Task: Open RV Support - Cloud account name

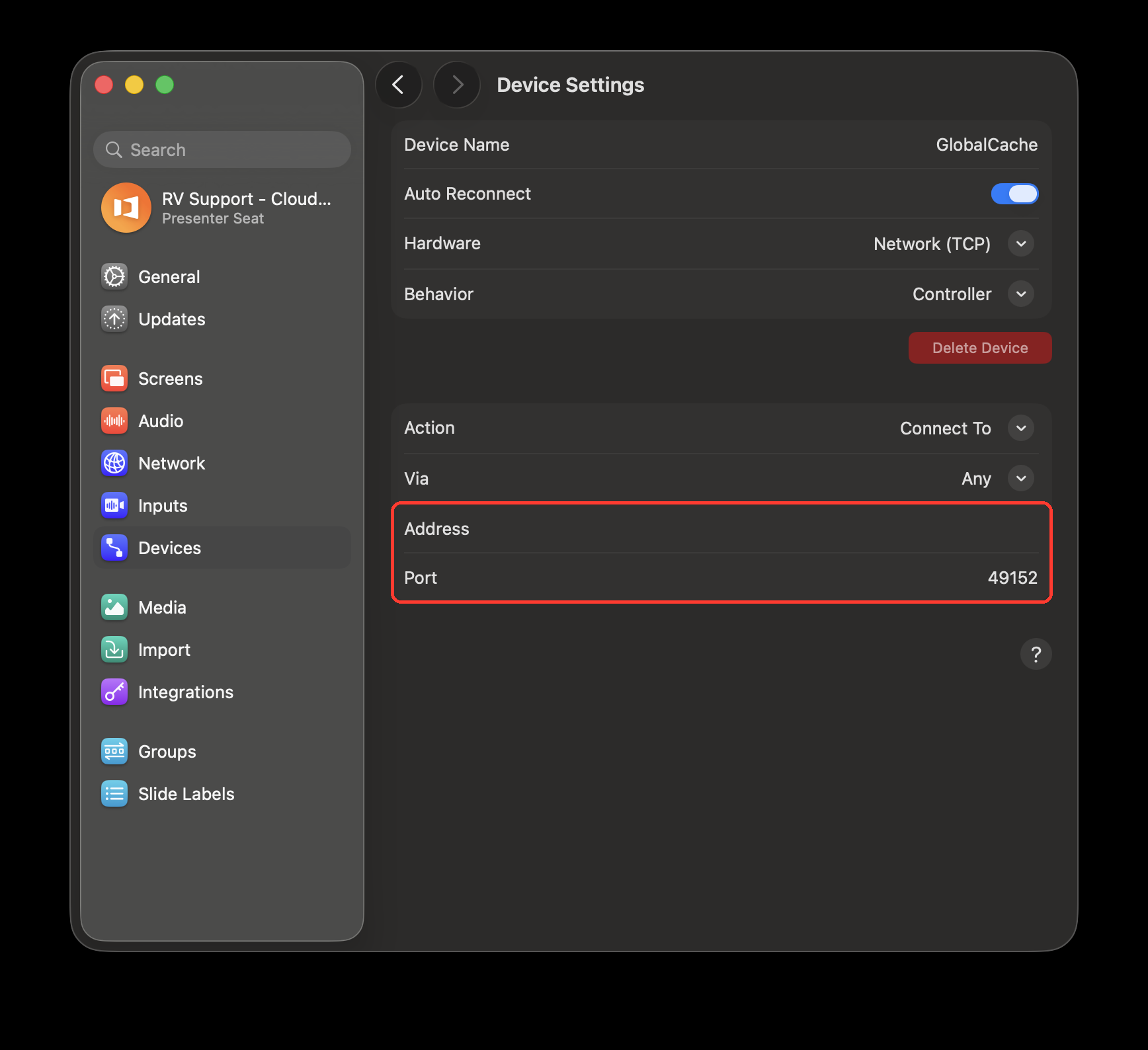Action: point(247,199)
